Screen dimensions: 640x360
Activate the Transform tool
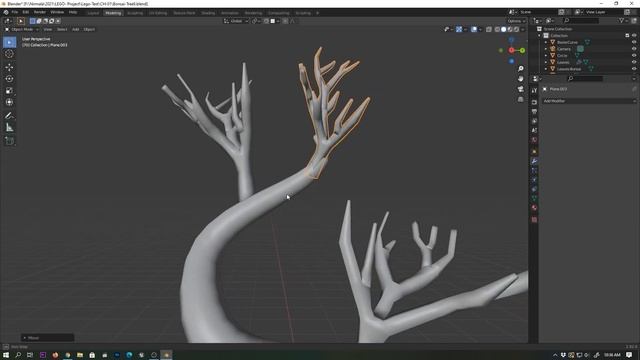[9, 102]
